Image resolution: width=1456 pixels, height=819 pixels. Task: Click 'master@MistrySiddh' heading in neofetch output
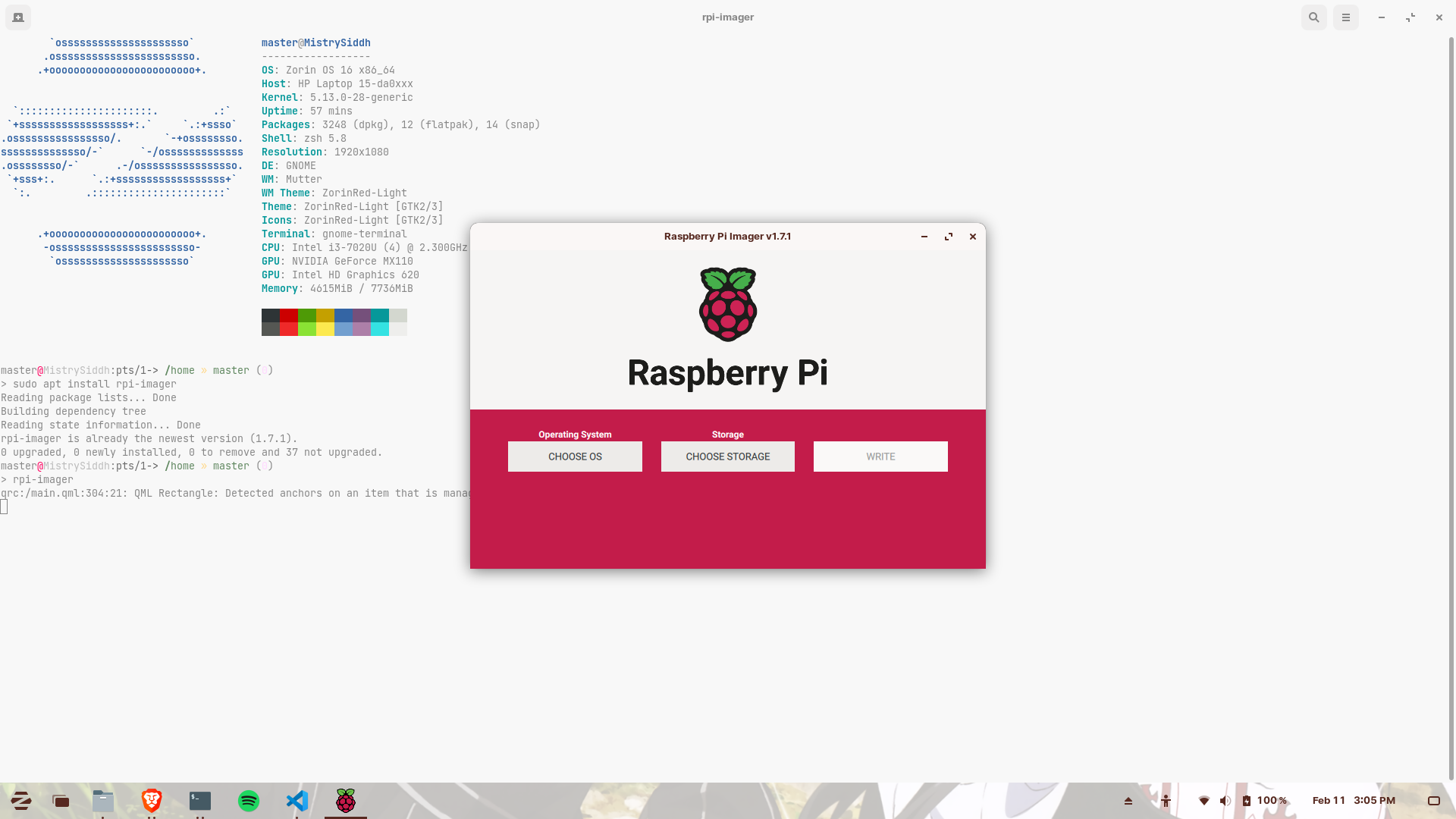pyautogui.click(x=316, y=43)
